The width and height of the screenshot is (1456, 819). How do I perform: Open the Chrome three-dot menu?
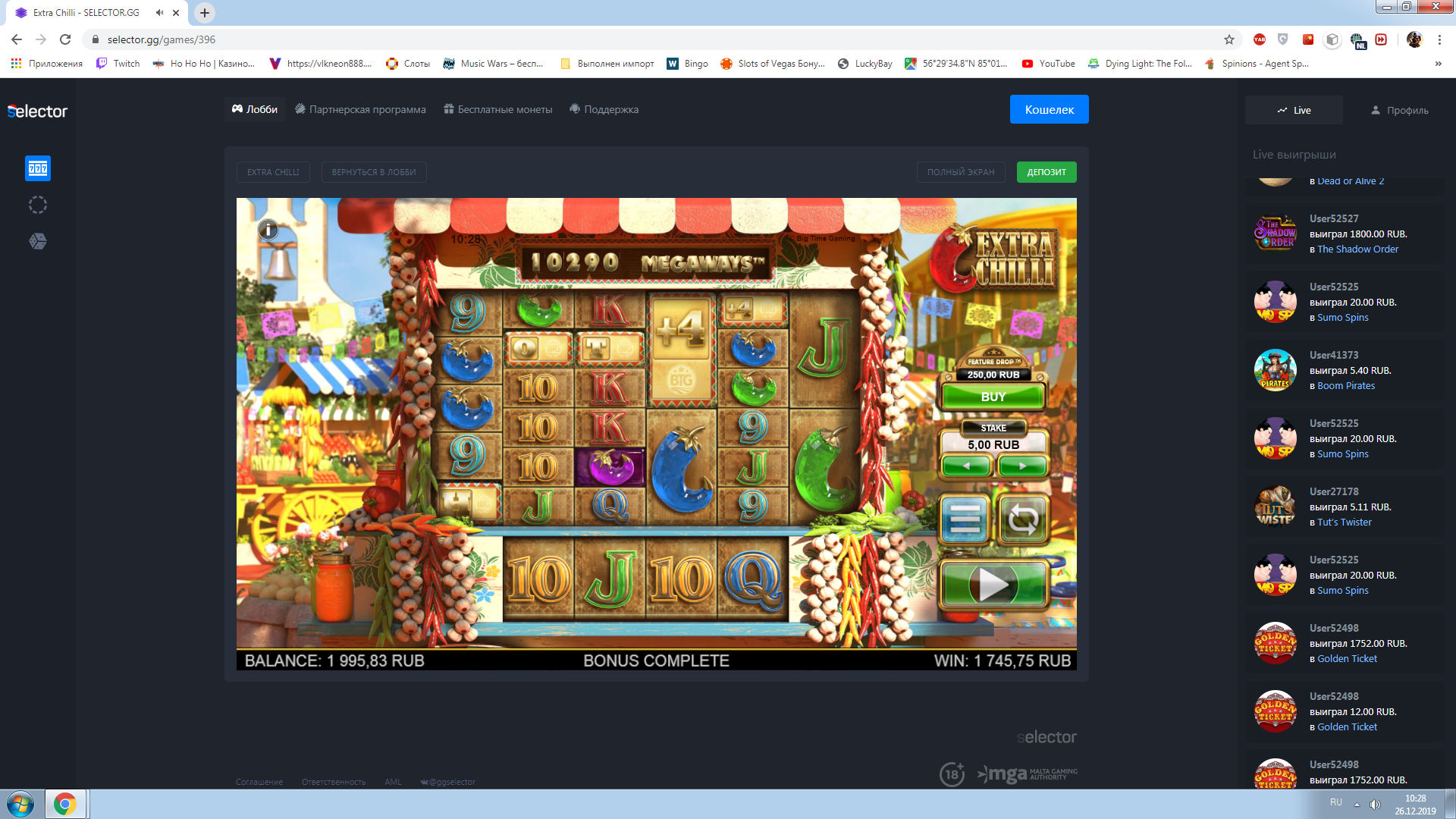[1439, 39]
